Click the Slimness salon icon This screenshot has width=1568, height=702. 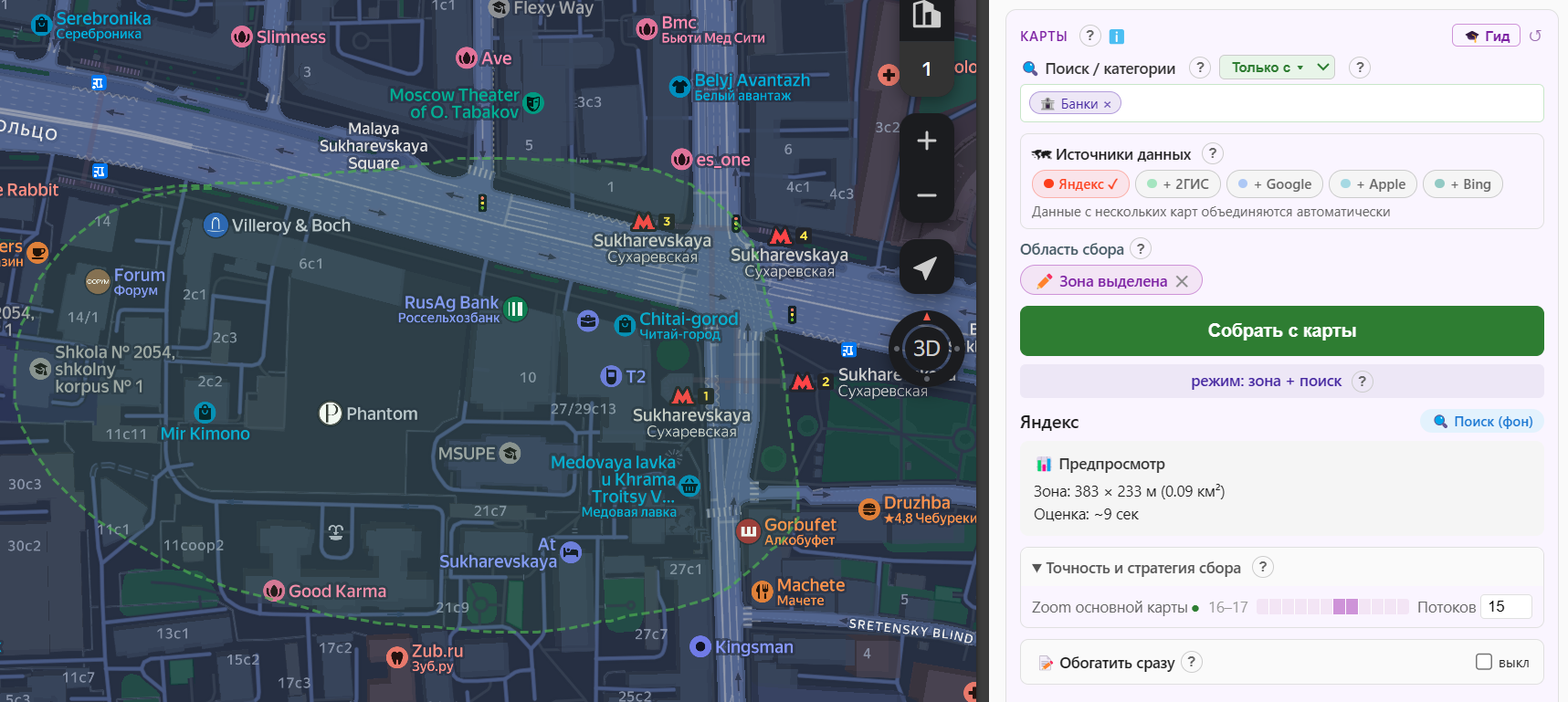pyautogui.click(x=242, y=37)
